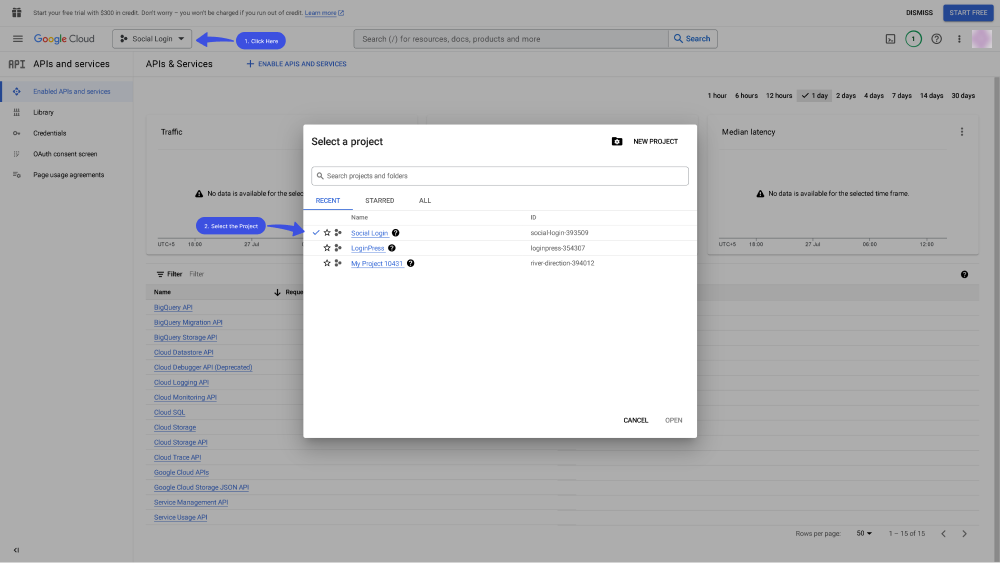
Task: Select the 1 day time range
Action: point(814,96)
